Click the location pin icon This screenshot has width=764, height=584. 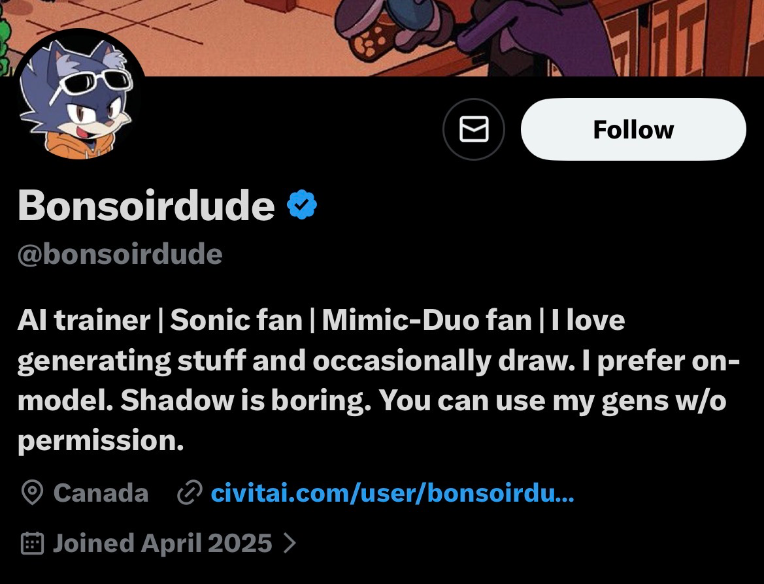33,493
